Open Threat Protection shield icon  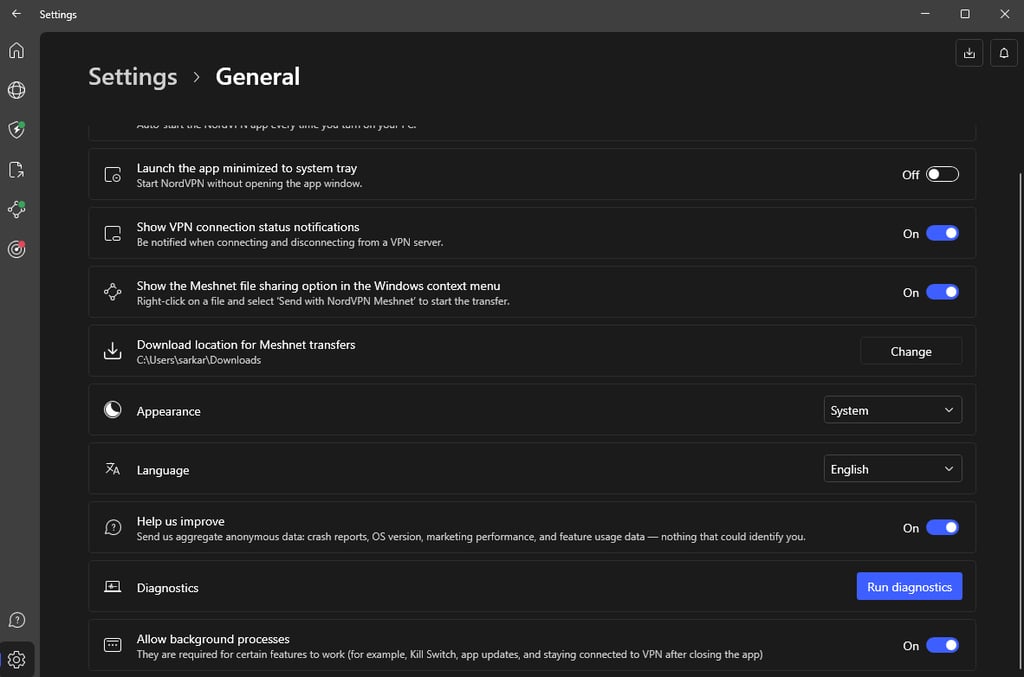(x=16, y=129)
